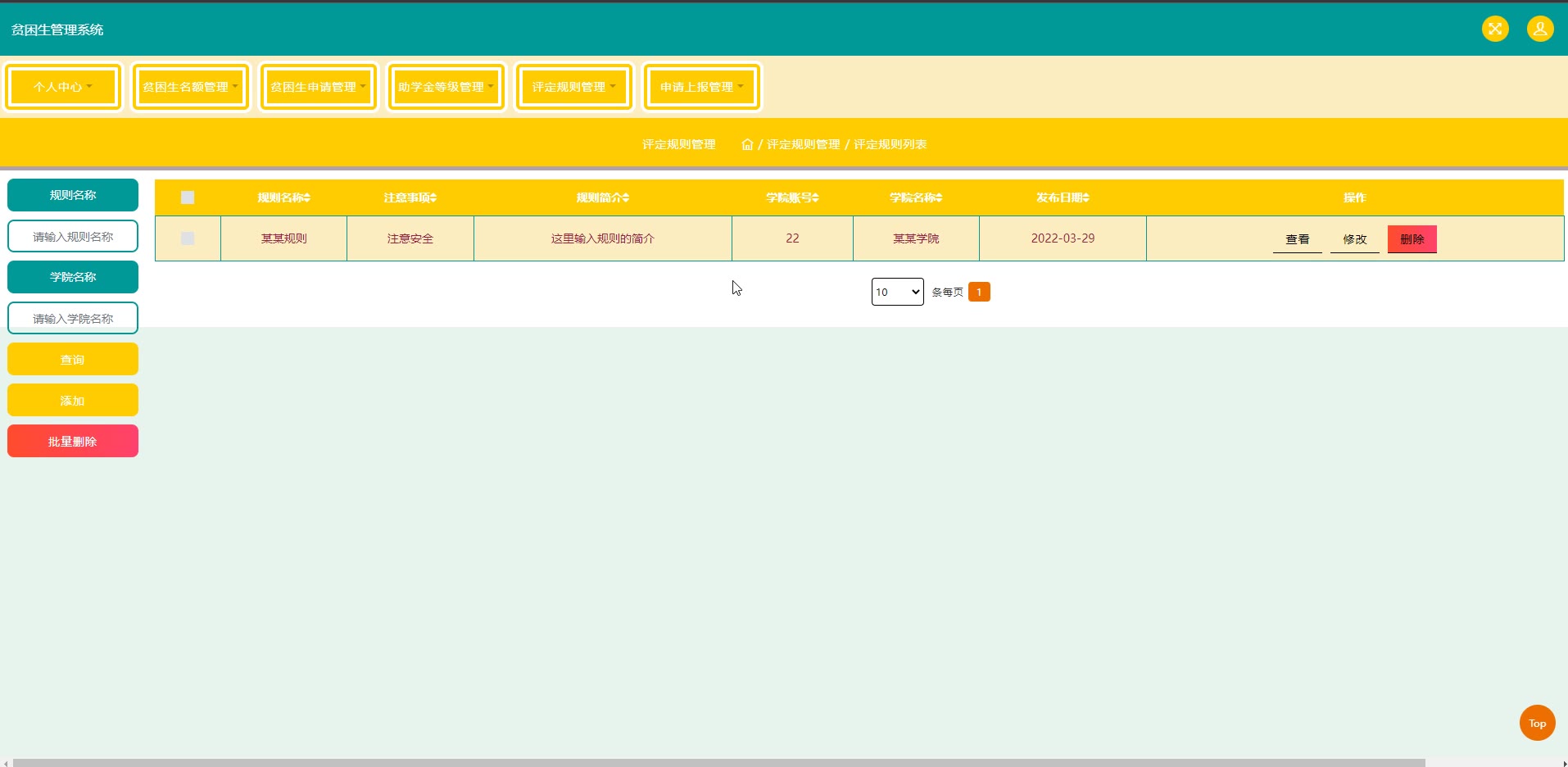The width and height of the screenshot is (1568, 767).
Task: Open the rows-per-page selector showing 10
Action: [898, 292]
